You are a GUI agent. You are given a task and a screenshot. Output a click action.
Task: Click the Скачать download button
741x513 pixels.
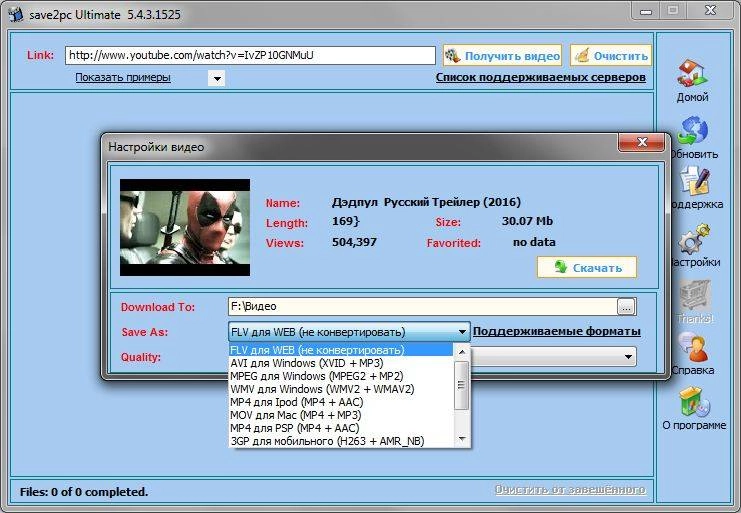(586, 267)
